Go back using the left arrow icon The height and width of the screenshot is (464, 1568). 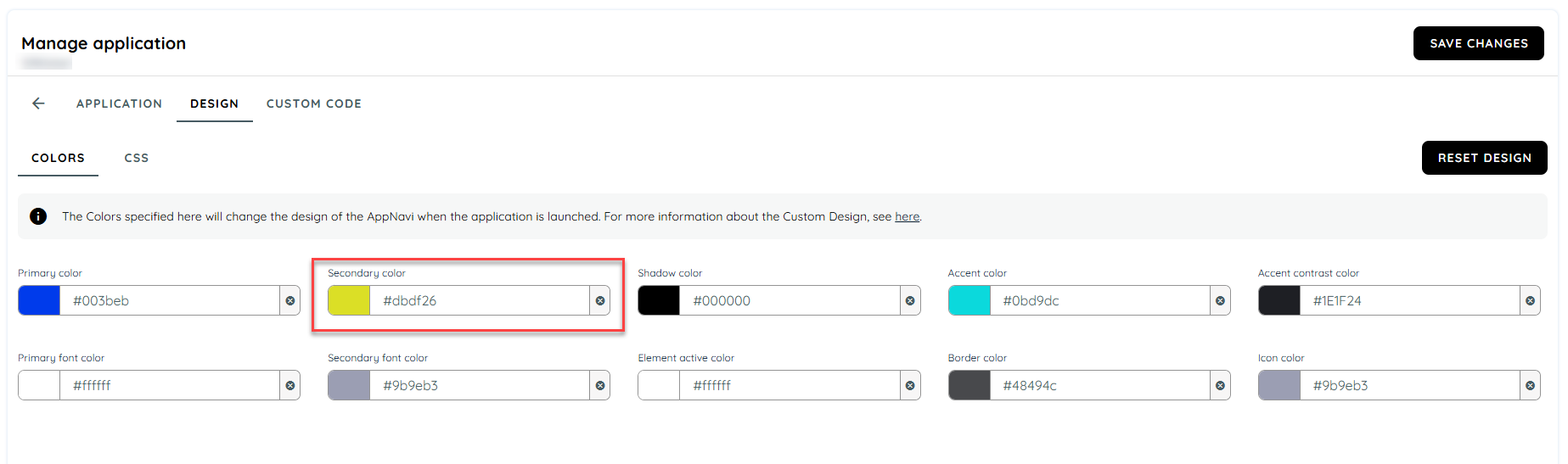point(38,103)
